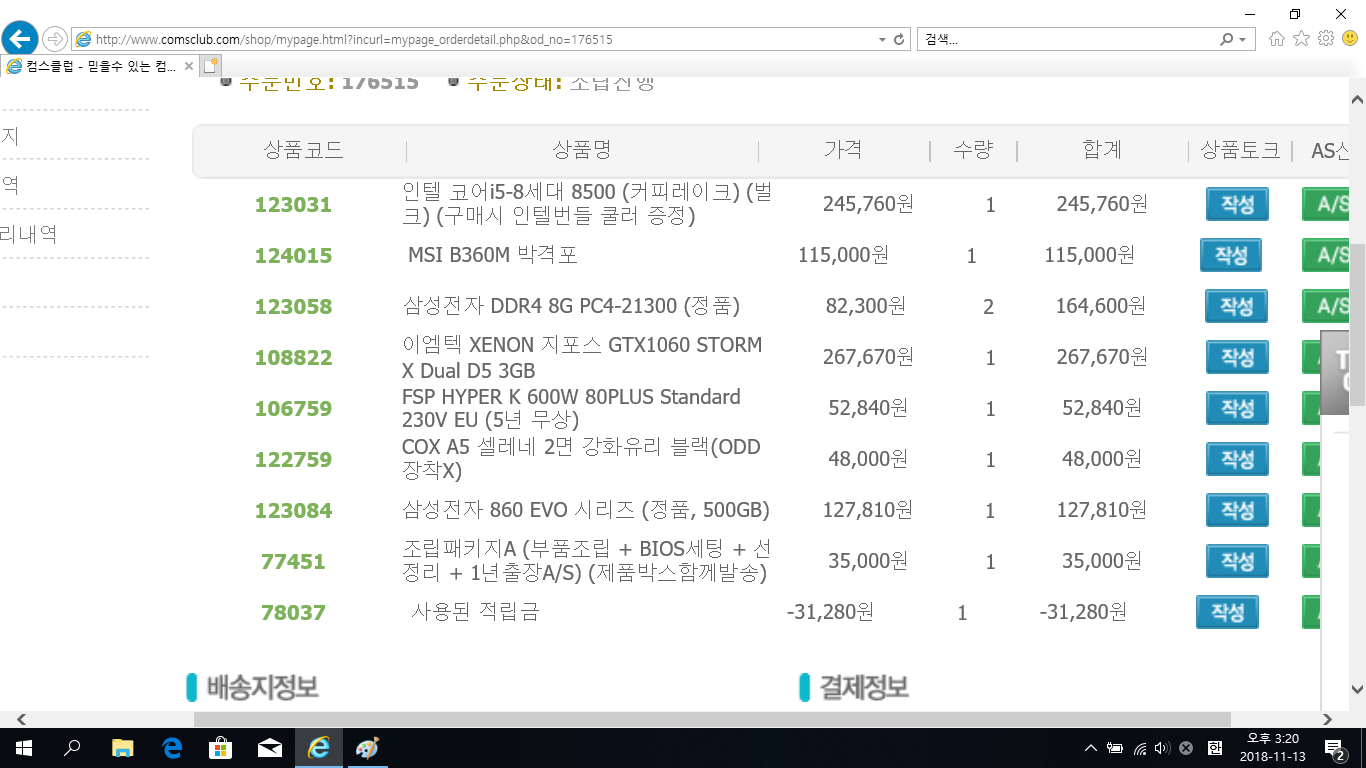Image resolution: width=1366 pixels, height=768 pixels.
Task: Open the taskbar clock showing 오후 3:20
Action: coord(1272,748)
